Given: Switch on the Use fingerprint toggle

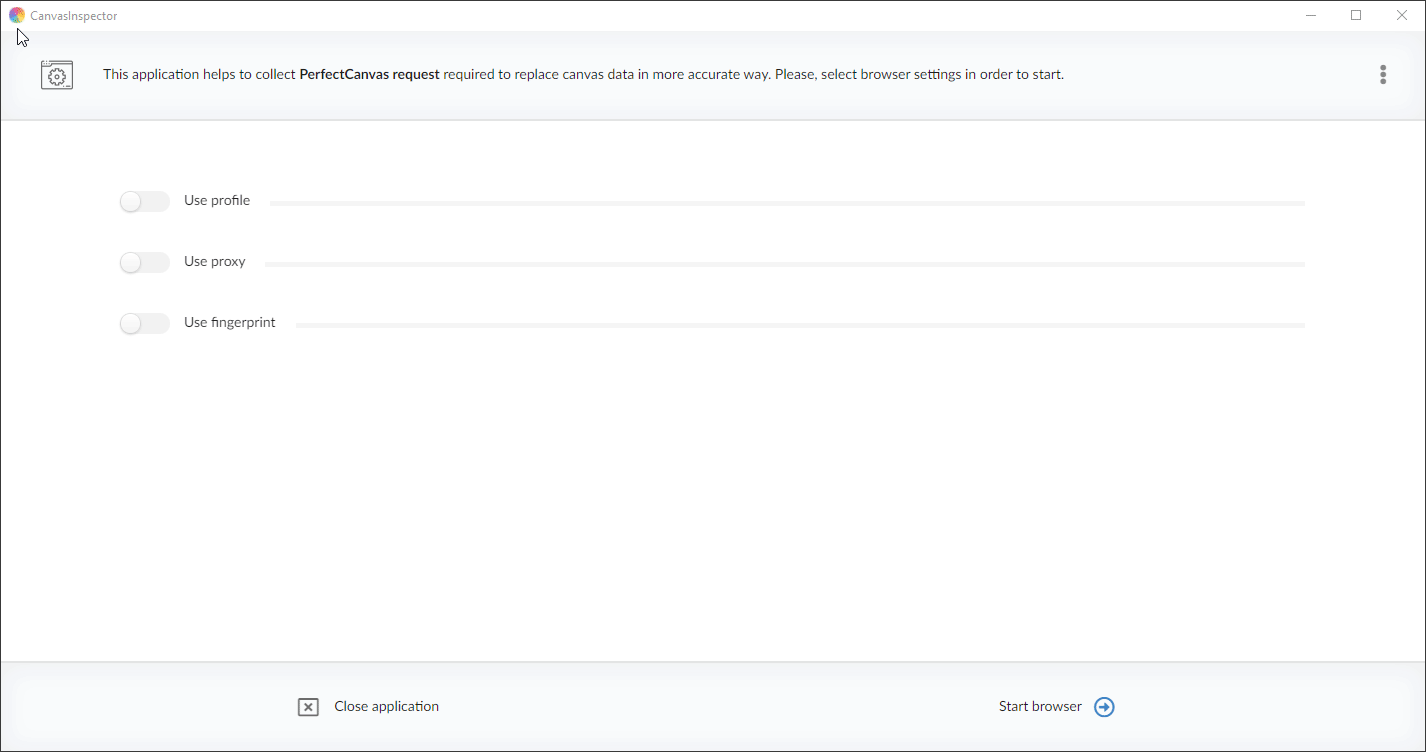Looking at the screenshot, I should click(145, 324).
